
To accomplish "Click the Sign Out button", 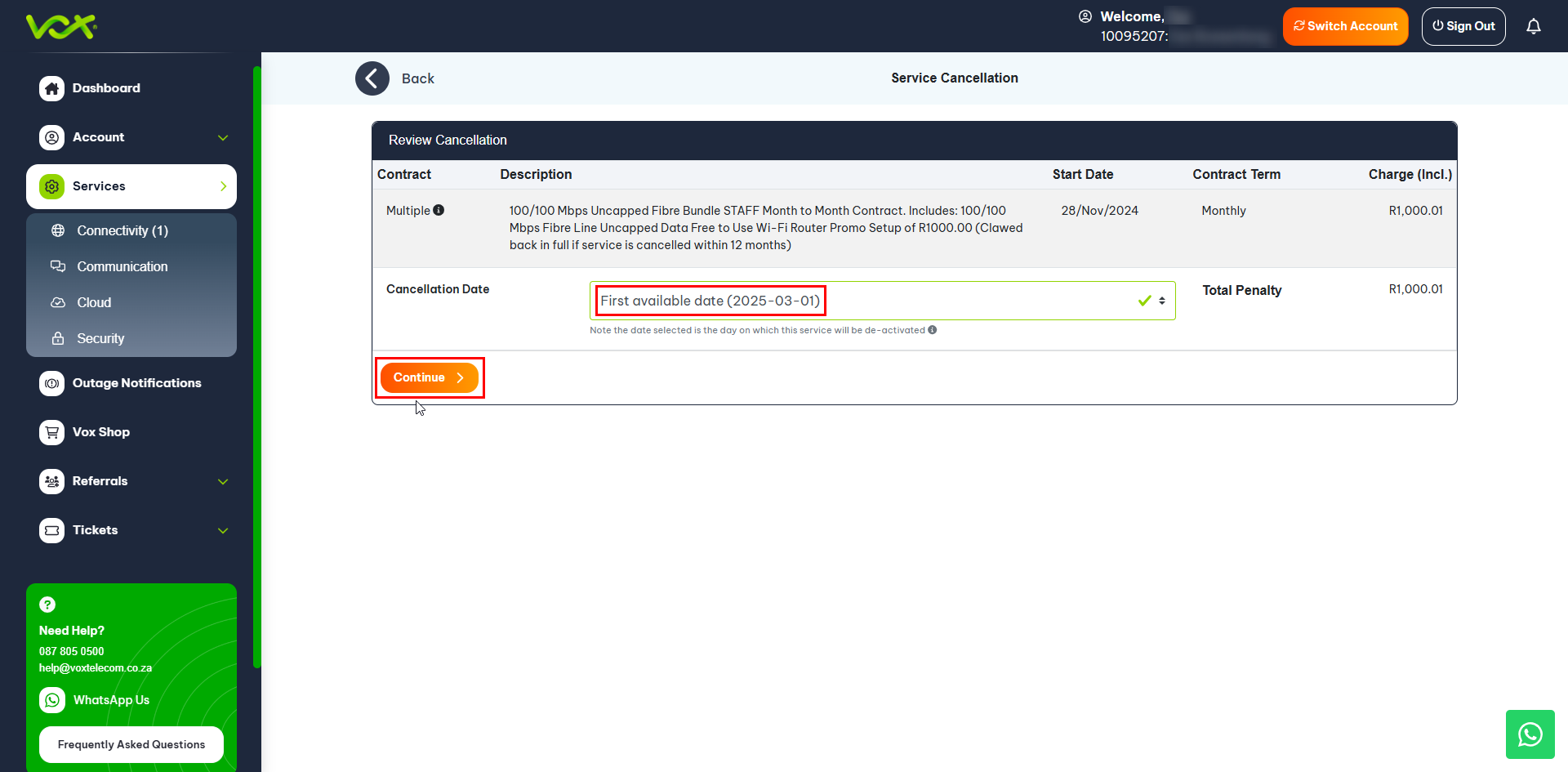I will pos(1463,26).
